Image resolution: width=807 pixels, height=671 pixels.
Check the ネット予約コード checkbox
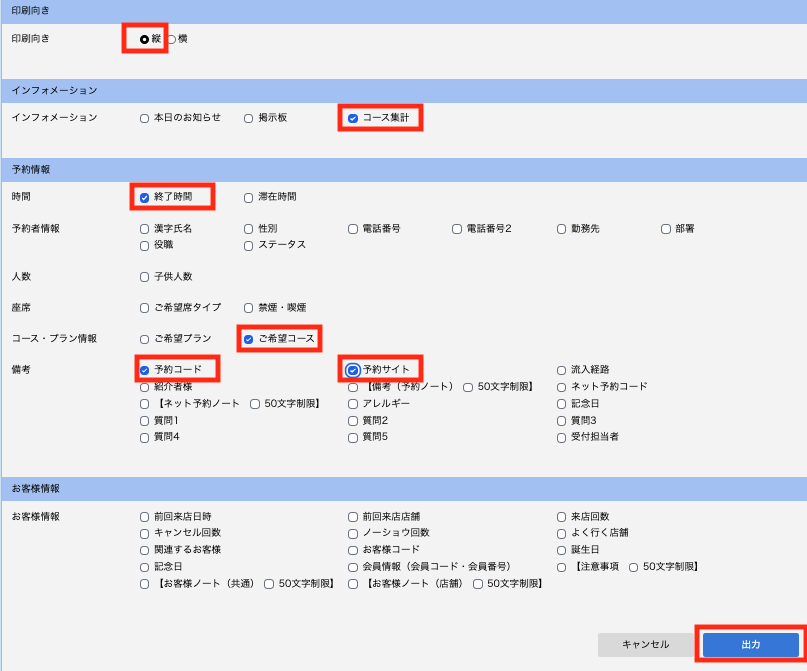(x=561, y=387)
